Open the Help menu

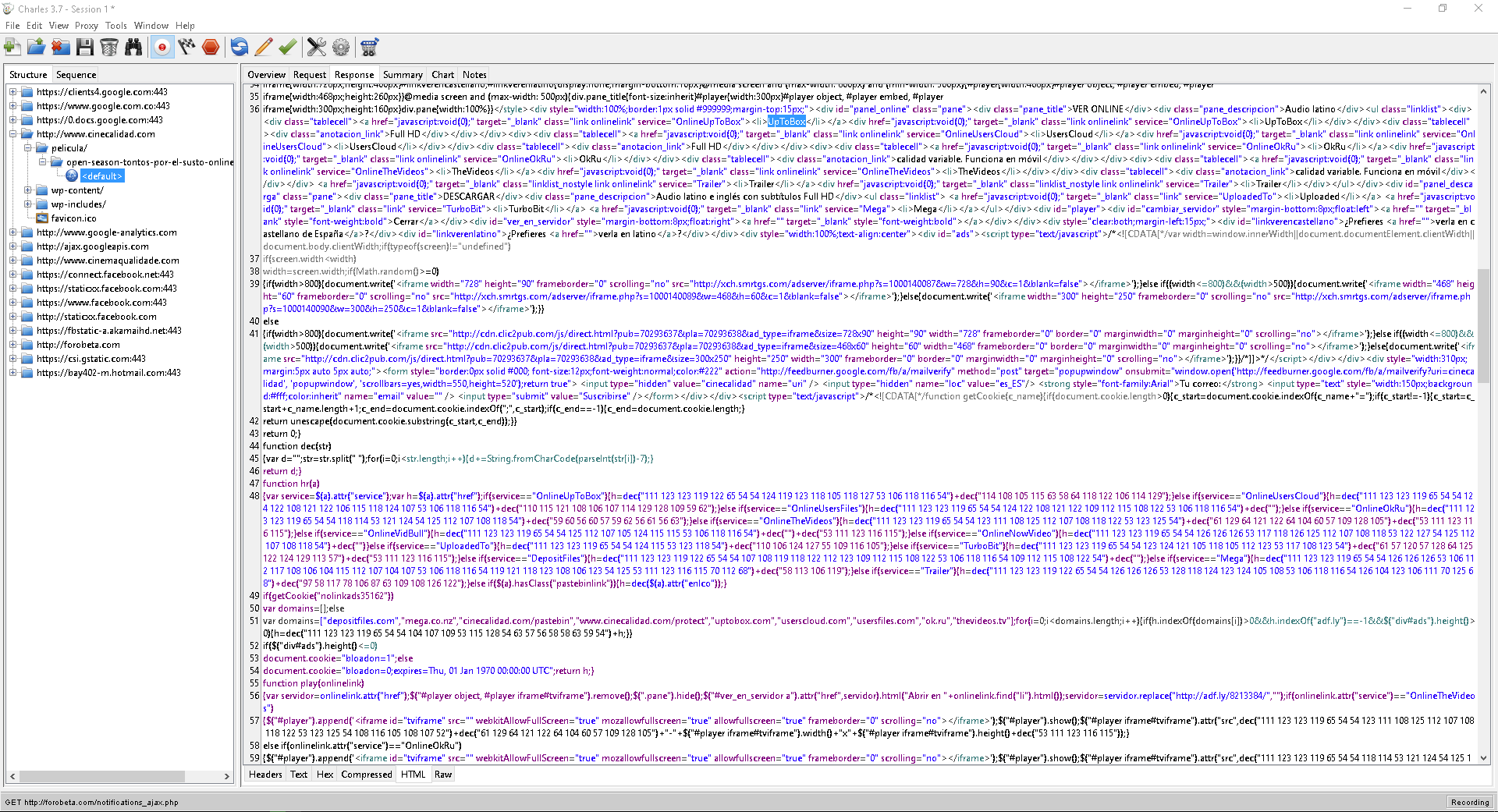[x=185, y=26]
